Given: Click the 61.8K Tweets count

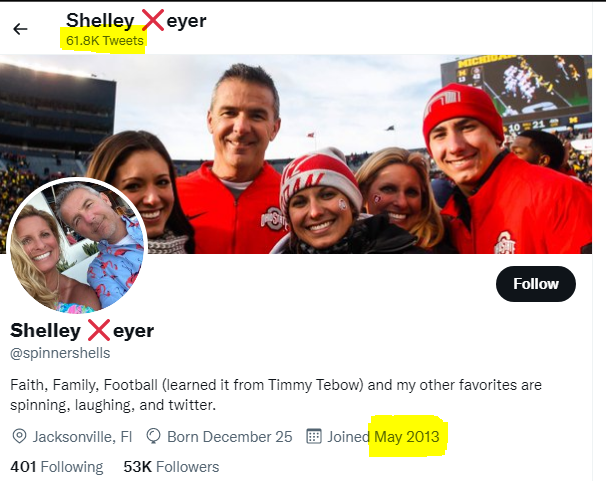Looking at the screenshot, I should tap(104, 41).
